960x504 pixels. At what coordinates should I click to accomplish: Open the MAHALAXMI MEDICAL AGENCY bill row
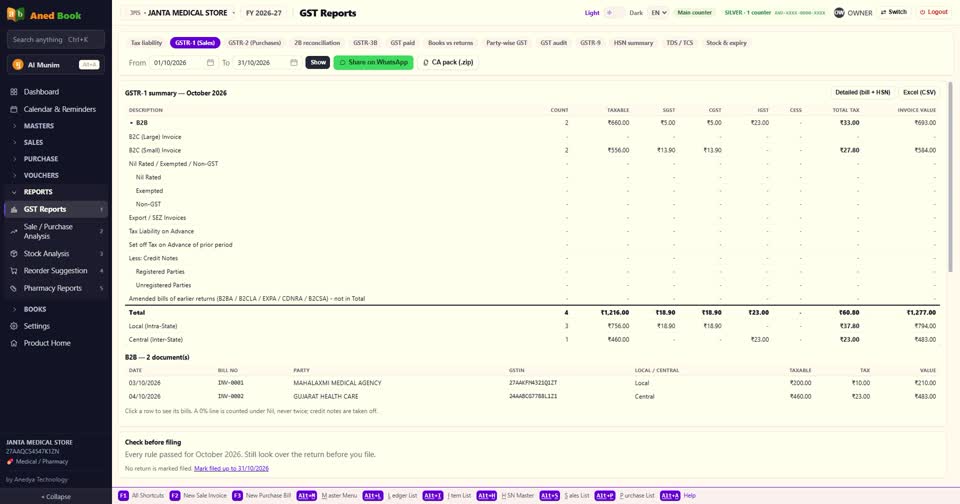pos(531,383)
